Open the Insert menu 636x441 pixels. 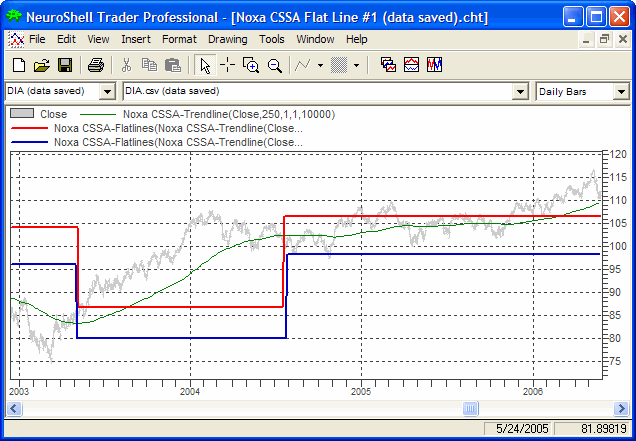(136, 39)
